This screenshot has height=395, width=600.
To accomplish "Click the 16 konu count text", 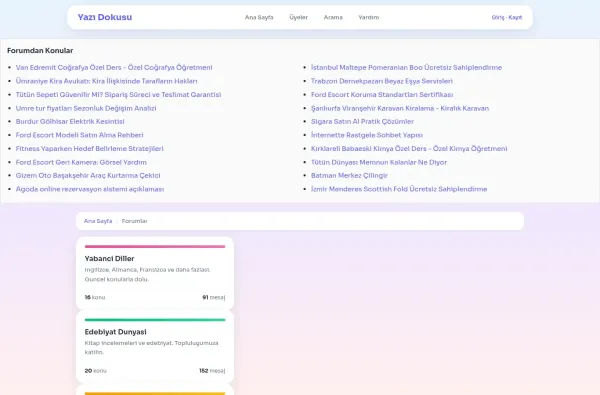I will tap(95, 297).
